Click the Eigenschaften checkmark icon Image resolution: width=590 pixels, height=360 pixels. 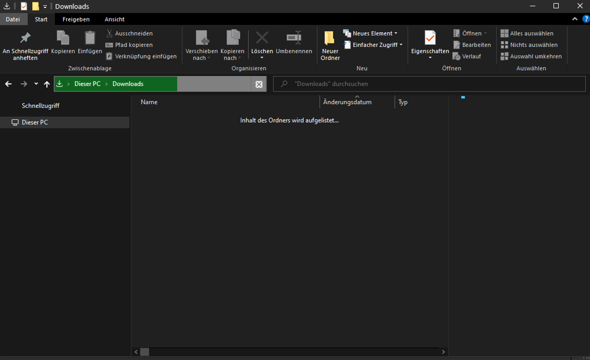pos(430,38)
